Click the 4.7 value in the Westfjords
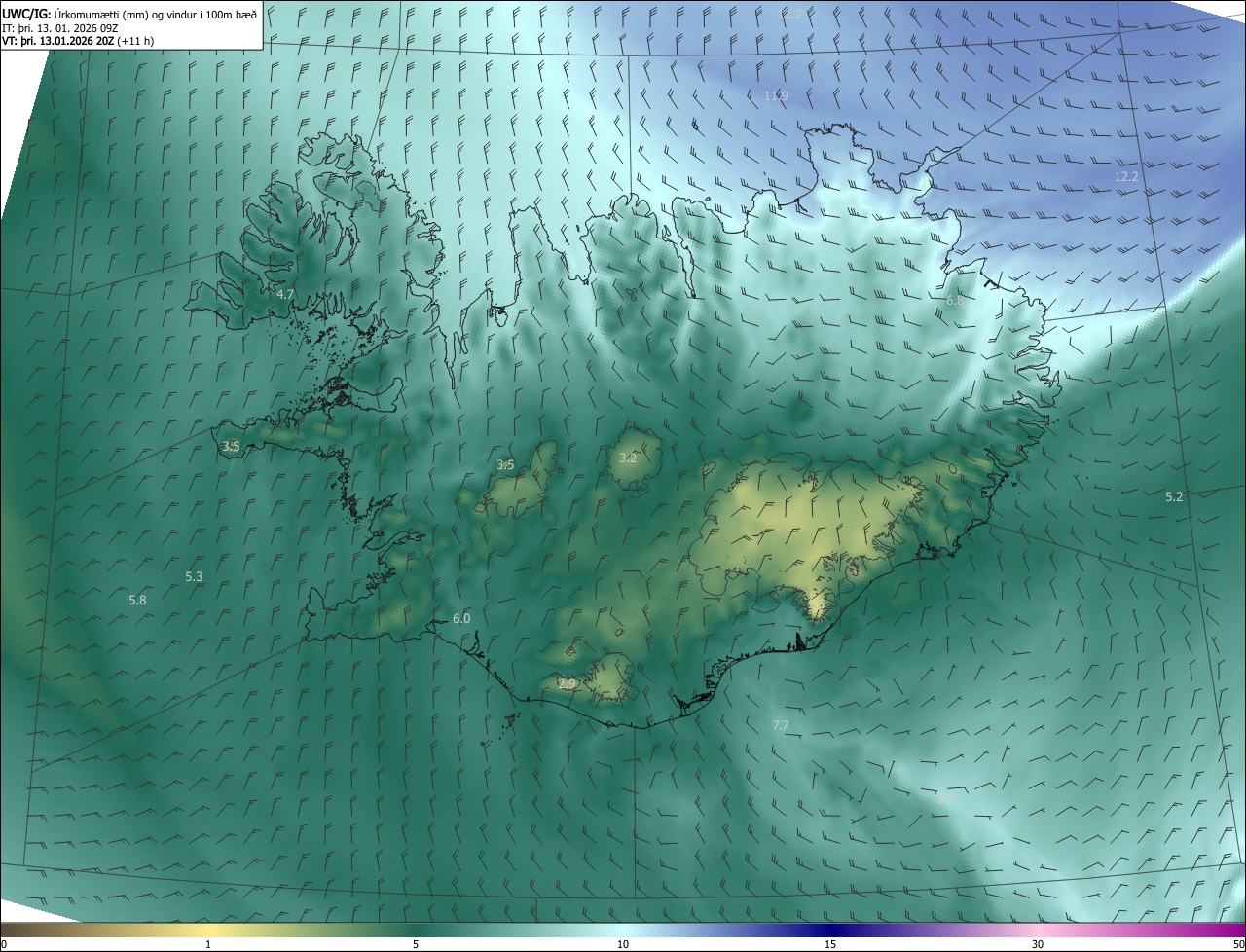 285,294
